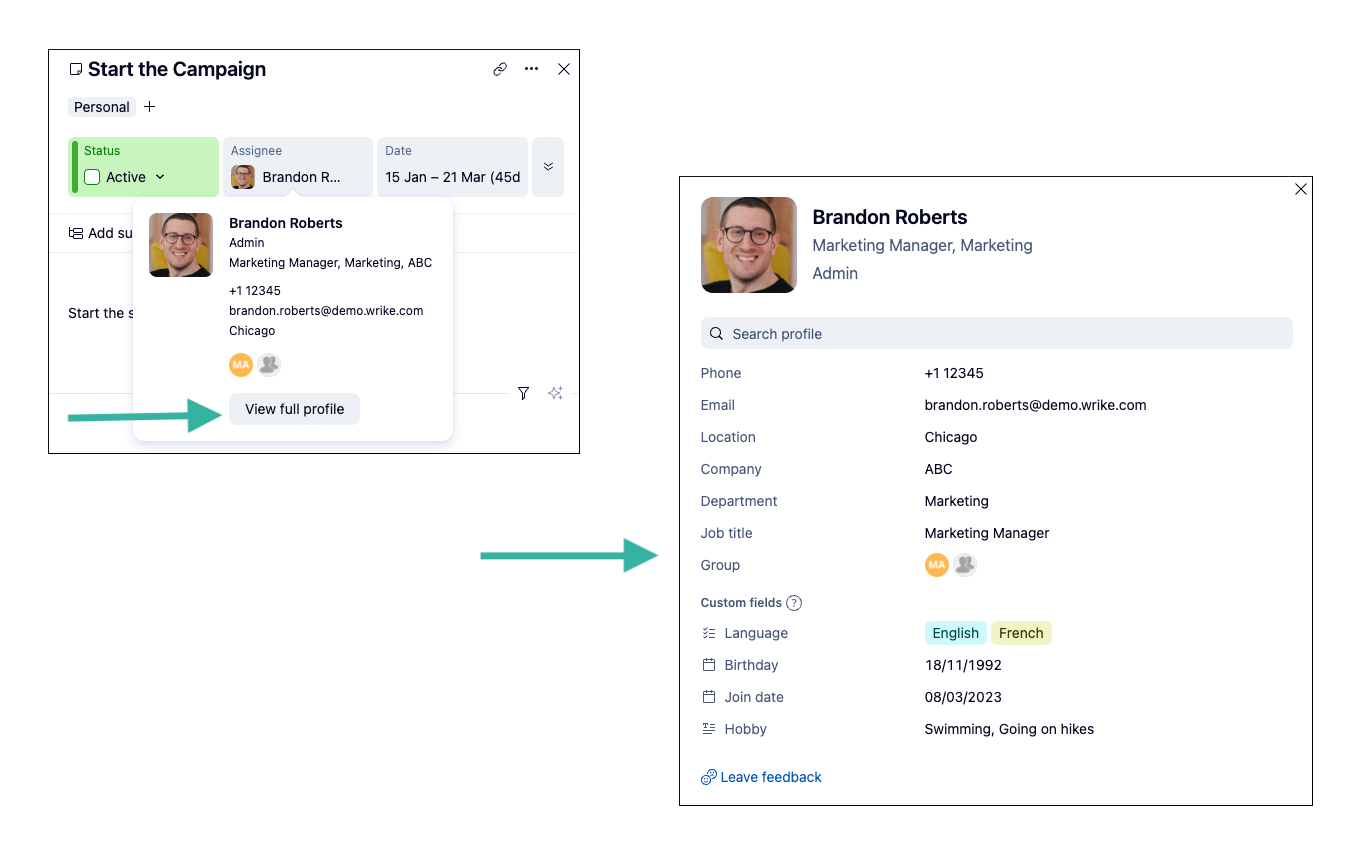1357x868 pixels.
Task: Click the Marketing department value
Action: point(957,501)
